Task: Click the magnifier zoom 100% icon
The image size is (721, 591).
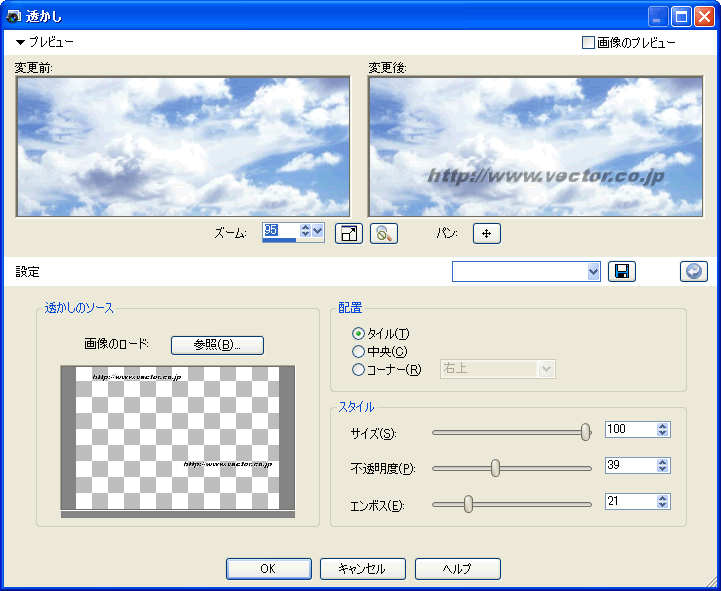Action: tap(383, 234)
